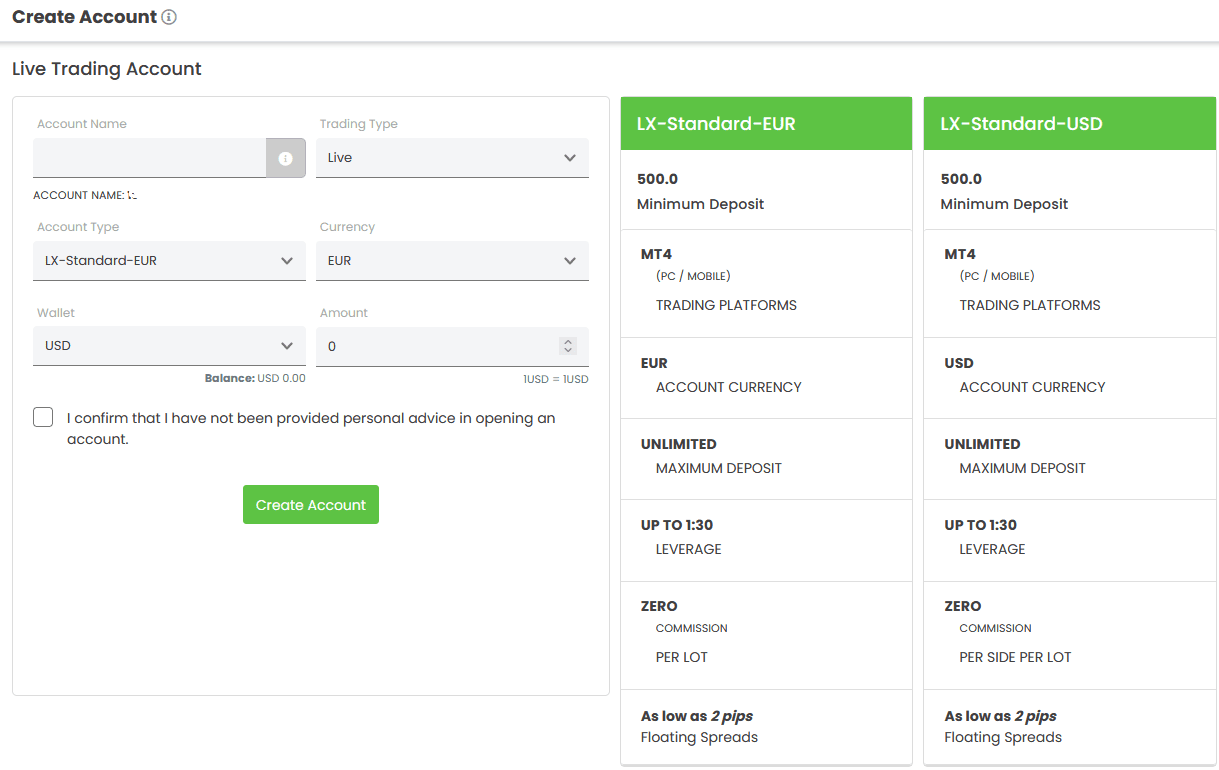
Task: Click the 1USD = 1USD rate text
Action: click(x=556, y=380)
